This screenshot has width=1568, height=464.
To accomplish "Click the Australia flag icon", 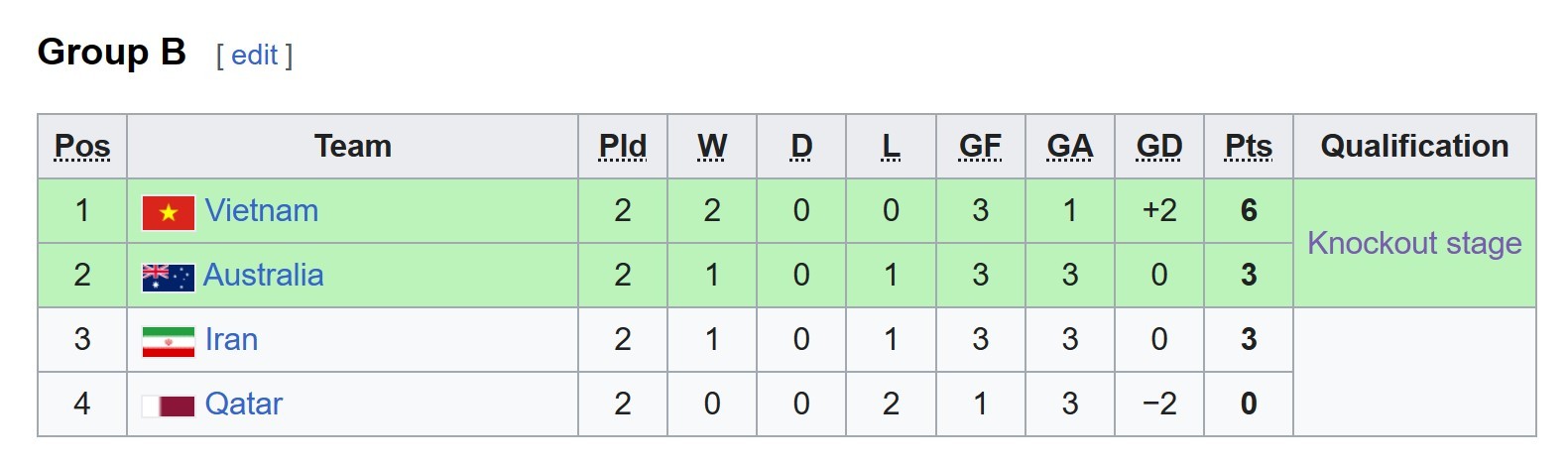I will [x=169, y=278].
